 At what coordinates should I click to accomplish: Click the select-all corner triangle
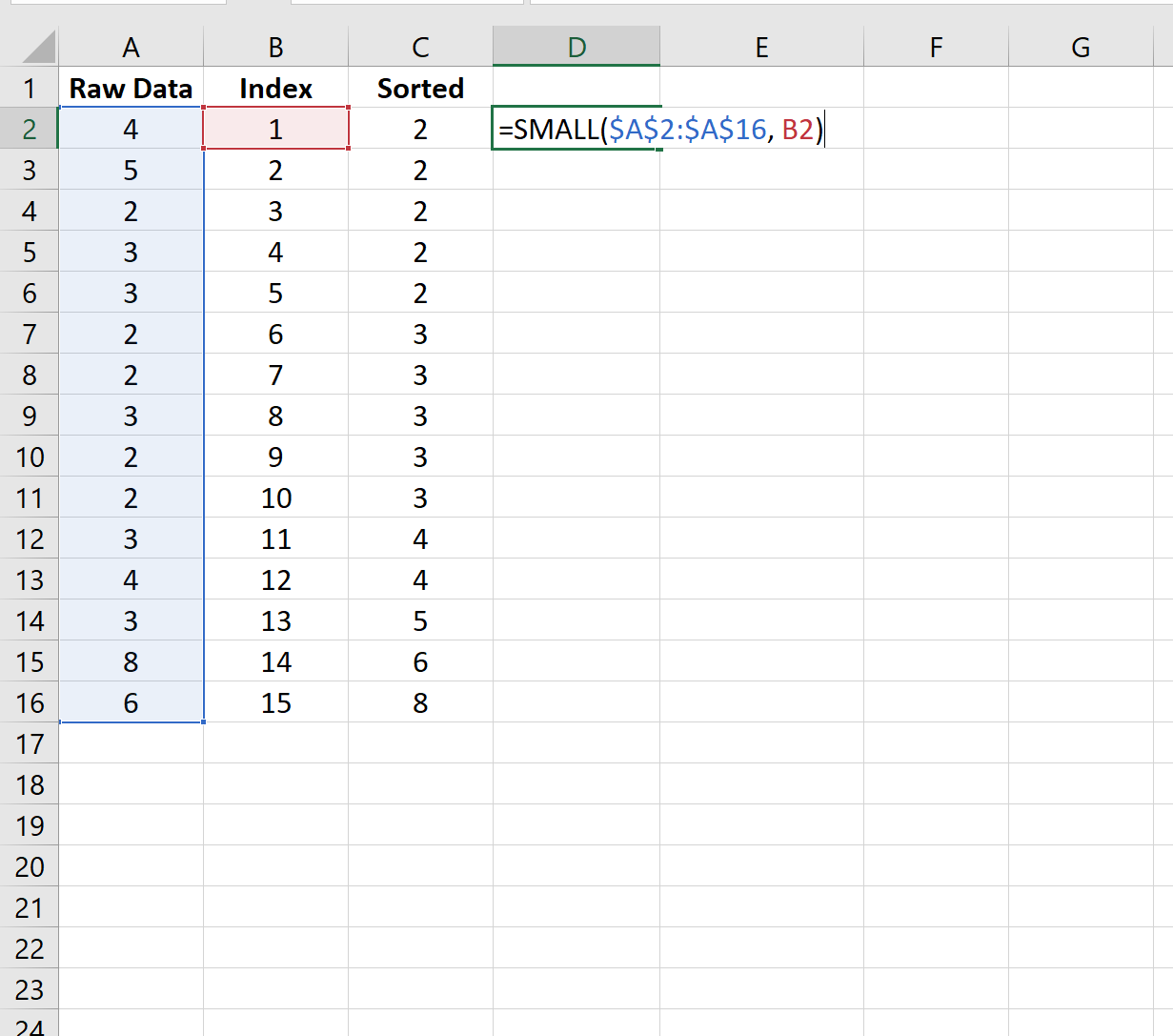[x=38, y=47]
